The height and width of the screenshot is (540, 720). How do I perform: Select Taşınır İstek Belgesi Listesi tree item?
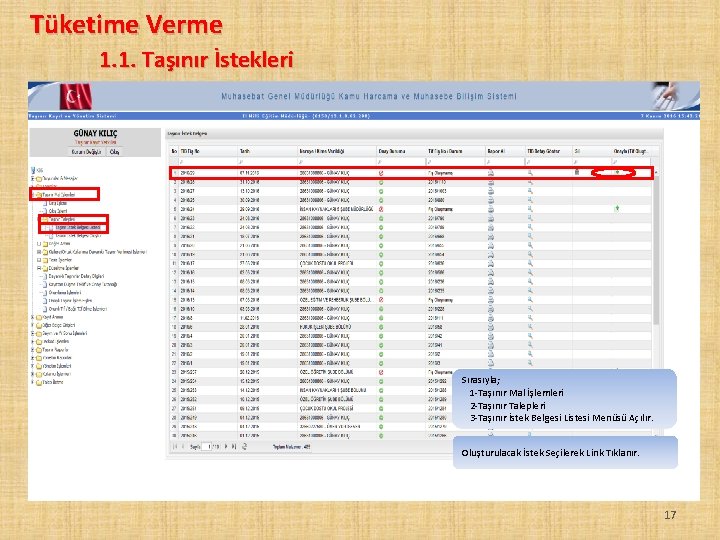click(78, 227)
